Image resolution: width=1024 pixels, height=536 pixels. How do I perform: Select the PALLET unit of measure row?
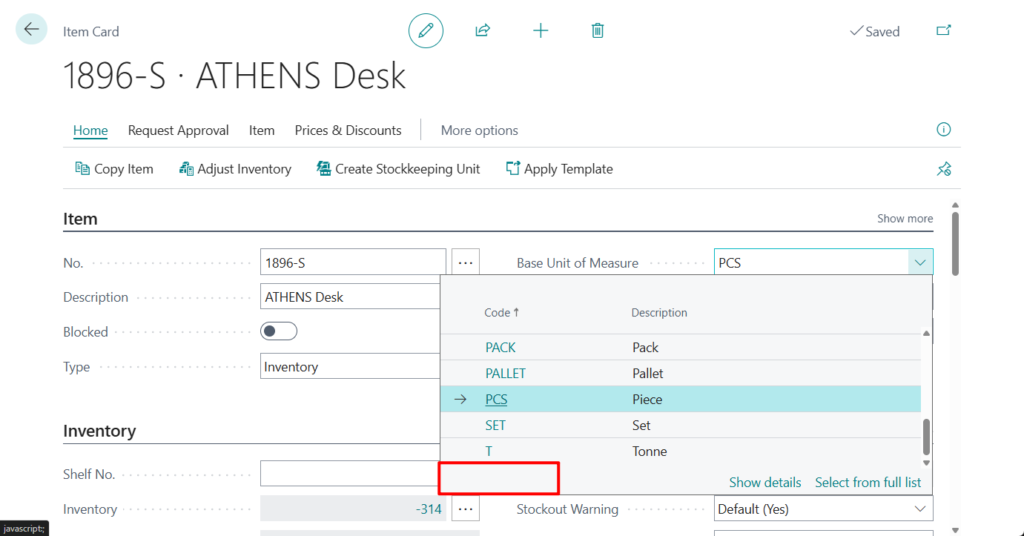pyautogui.click(x=505, y=373)
